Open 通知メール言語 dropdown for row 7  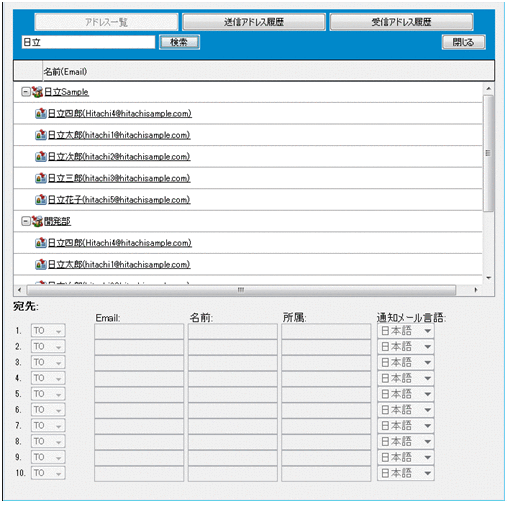click(x=406, y=425)
